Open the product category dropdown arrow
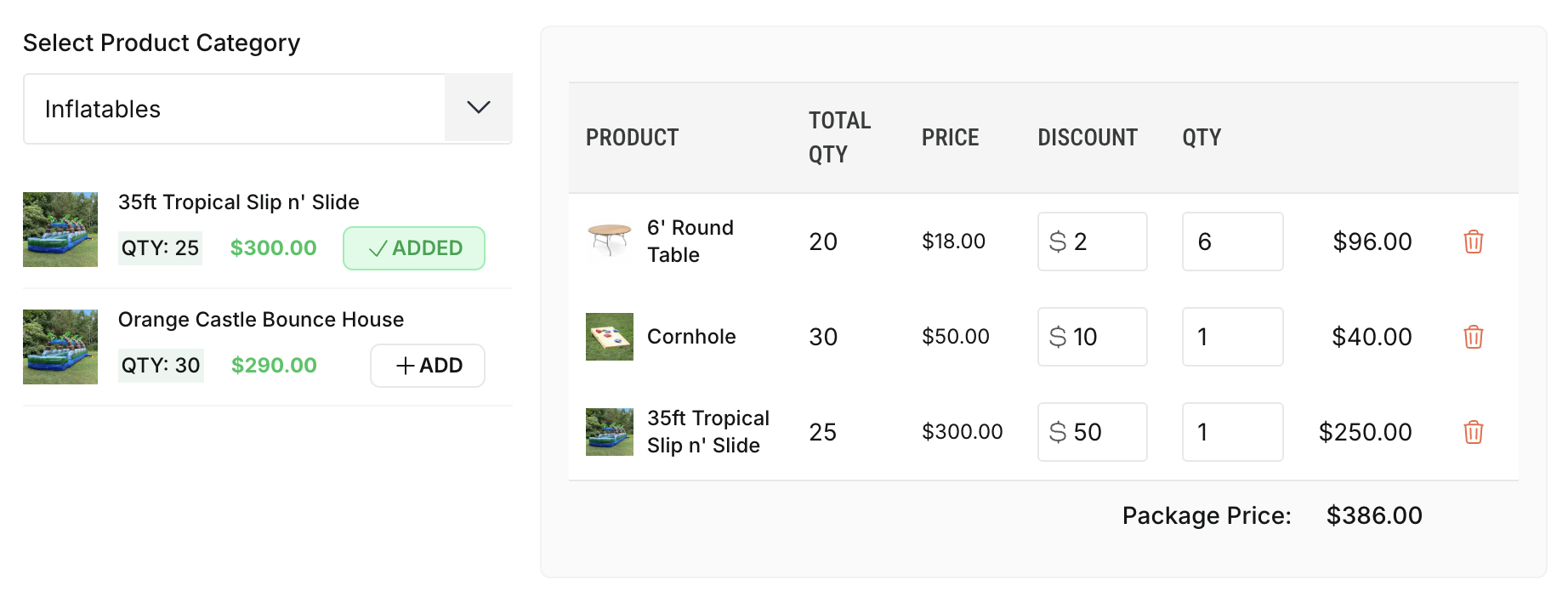Viewport: 1568px width, 597px height. (x=479, y=108)
